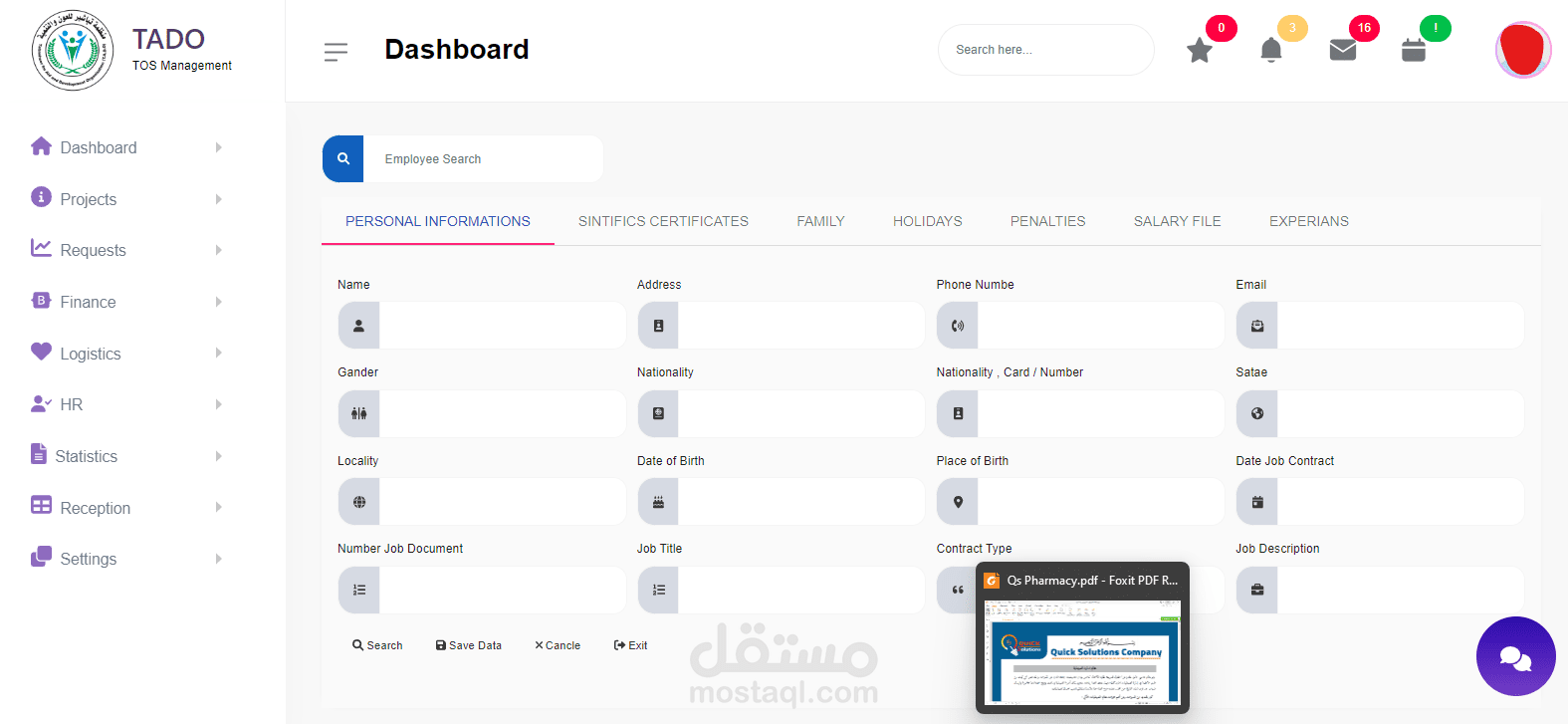Screen dimensions: 1568x724
Task: Click the calendar icon in Date Job Contract
Action: pos(1257,502)
